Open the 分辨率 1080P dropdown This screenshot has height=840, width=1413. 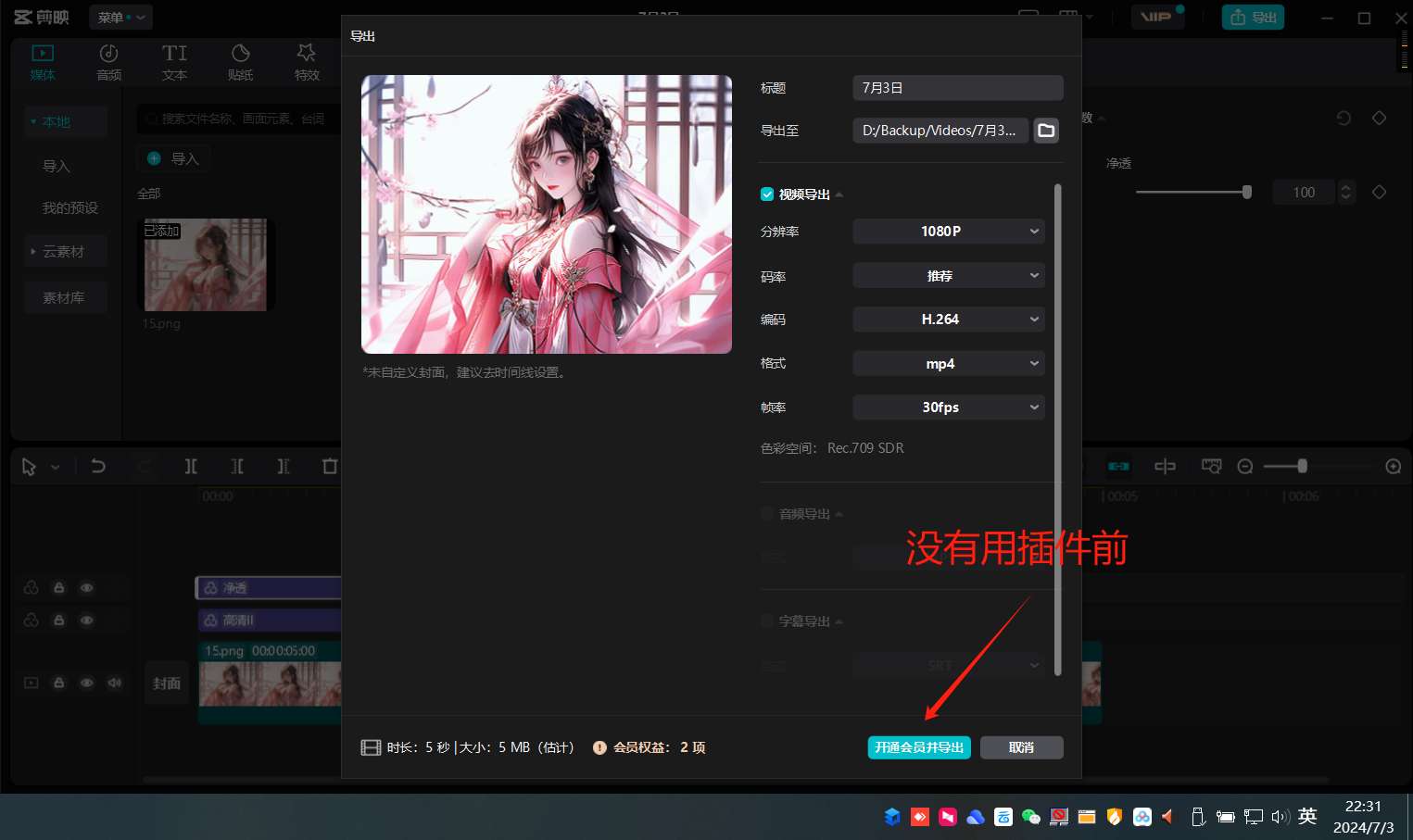(948, 231)
